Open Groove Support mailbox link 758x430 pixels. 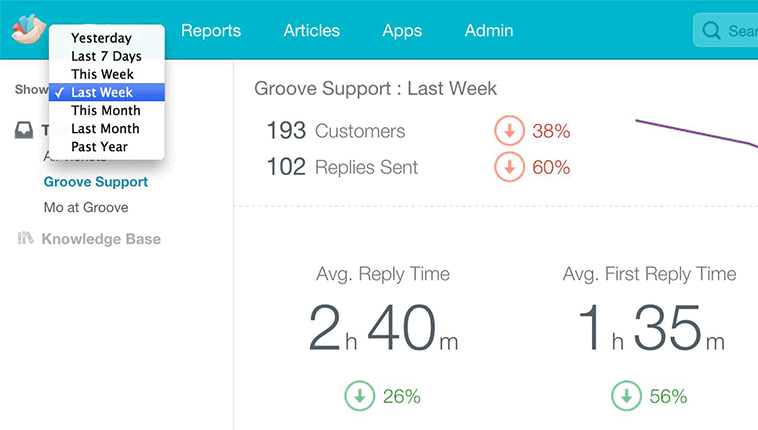point(96,182)
